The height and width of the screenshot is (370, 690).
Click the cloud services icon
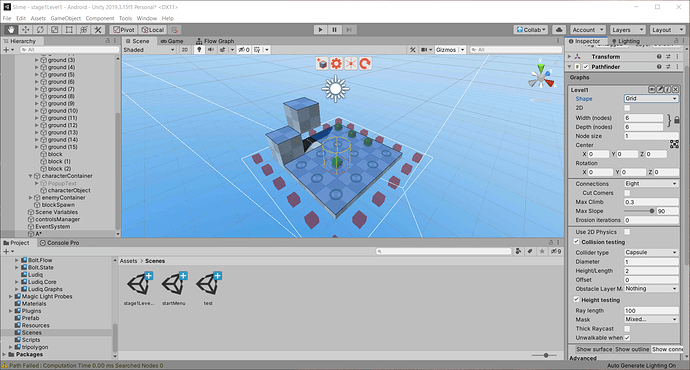coord(559,29)
